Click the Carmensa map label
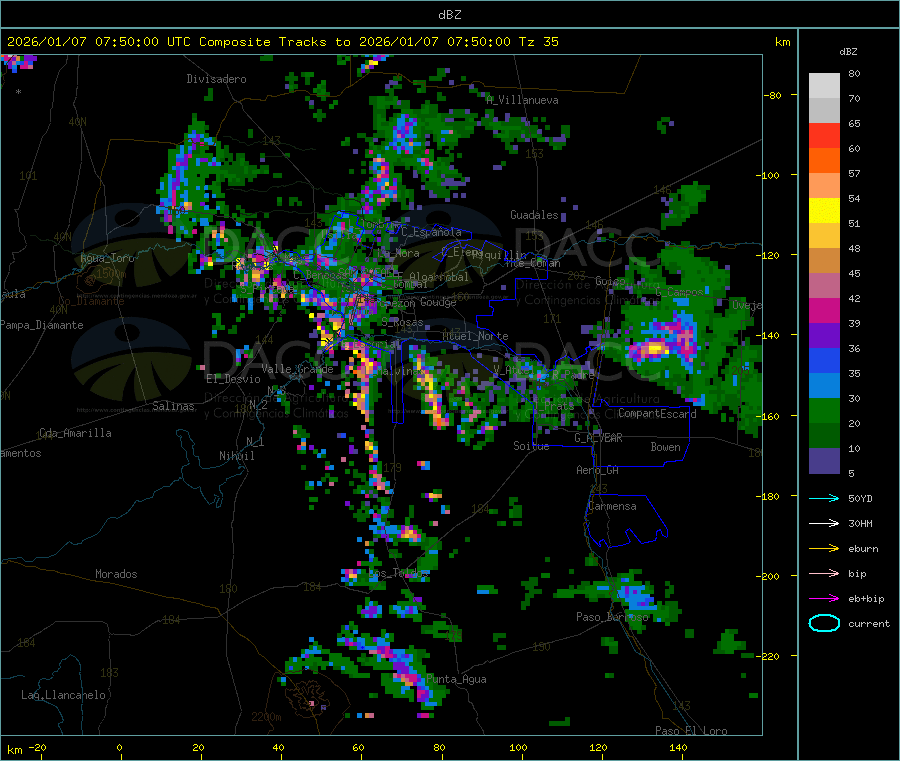The width and height of the screenshot is (900, 761). pos(612,507)
